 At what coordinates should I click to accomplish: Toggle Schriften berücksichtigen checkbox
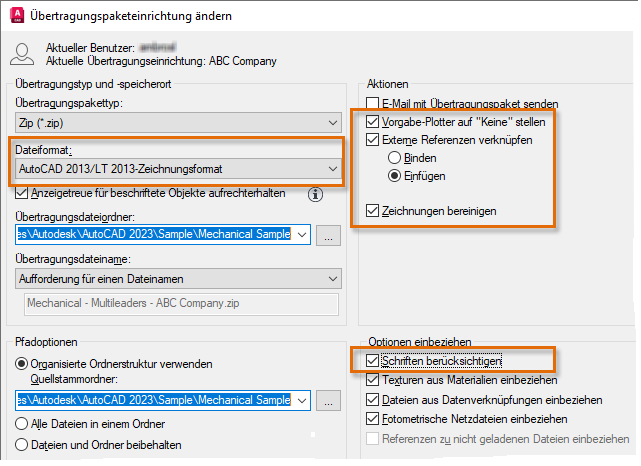[x=372, y=361]
